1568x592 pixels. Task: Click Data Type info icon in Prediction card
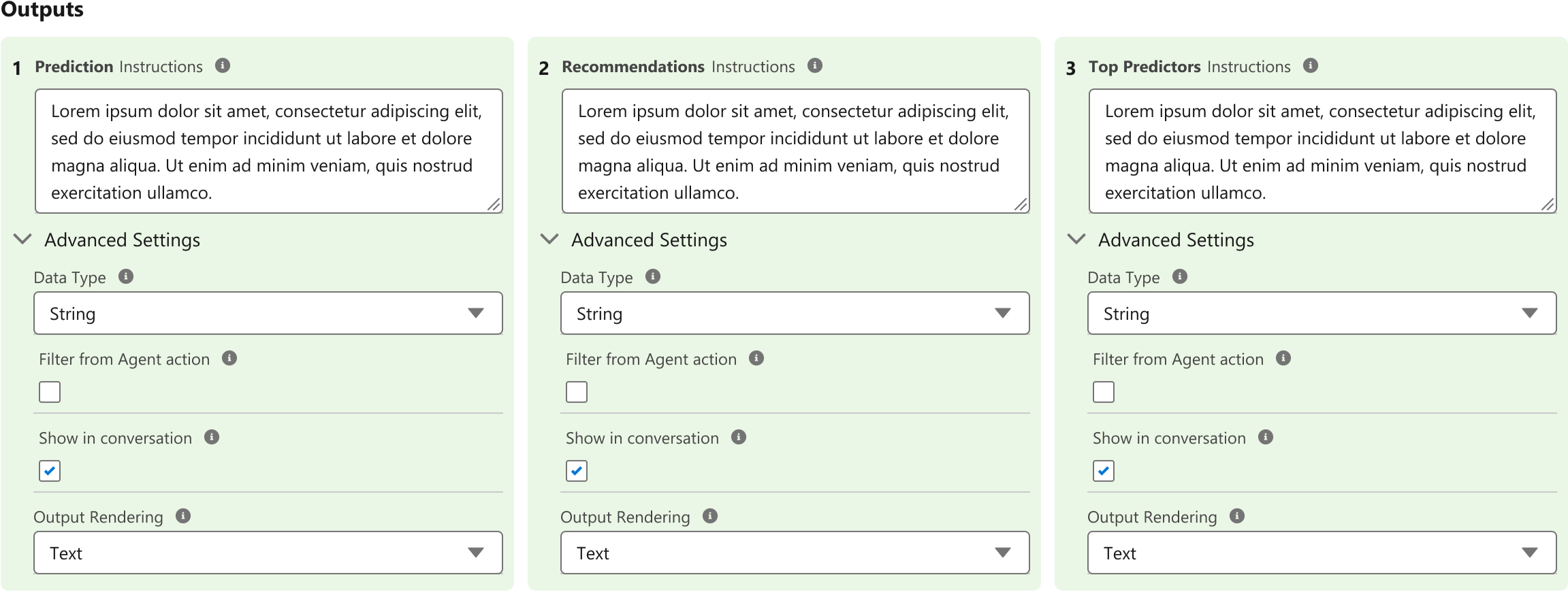[126, 277]
